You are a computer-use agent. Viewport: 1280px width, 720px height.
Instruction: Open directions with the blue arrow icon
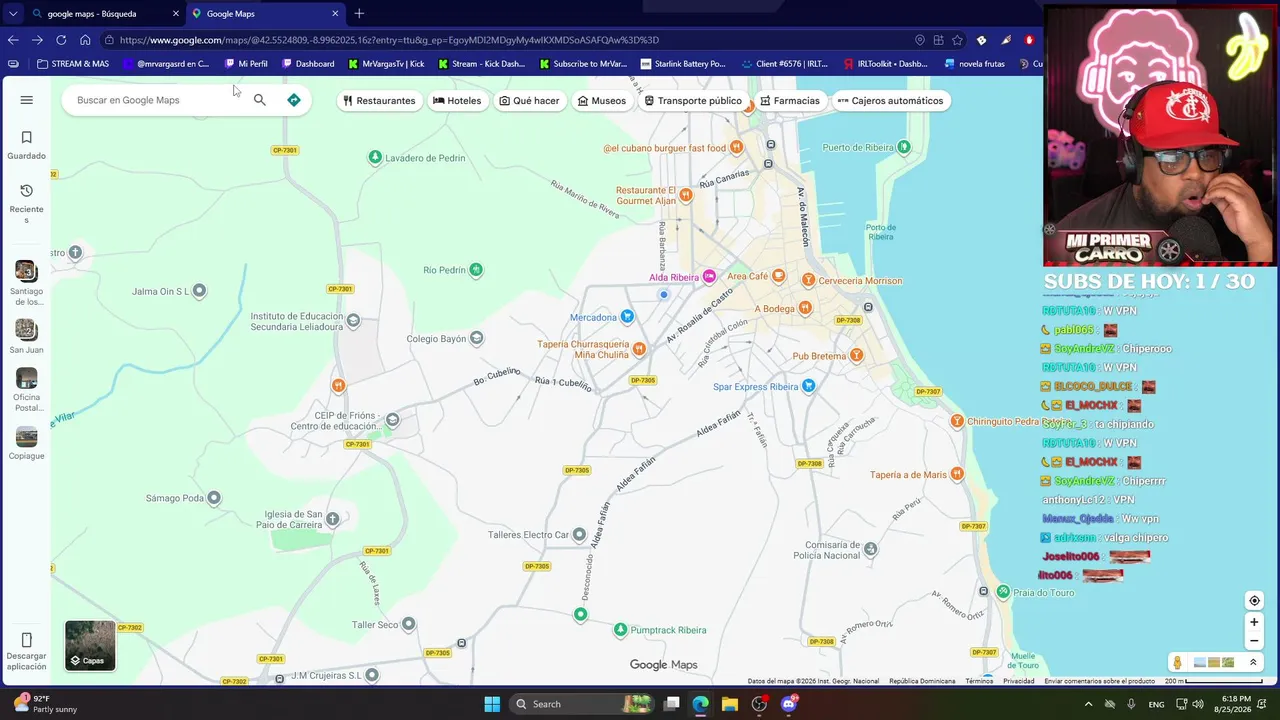[294, 100]
